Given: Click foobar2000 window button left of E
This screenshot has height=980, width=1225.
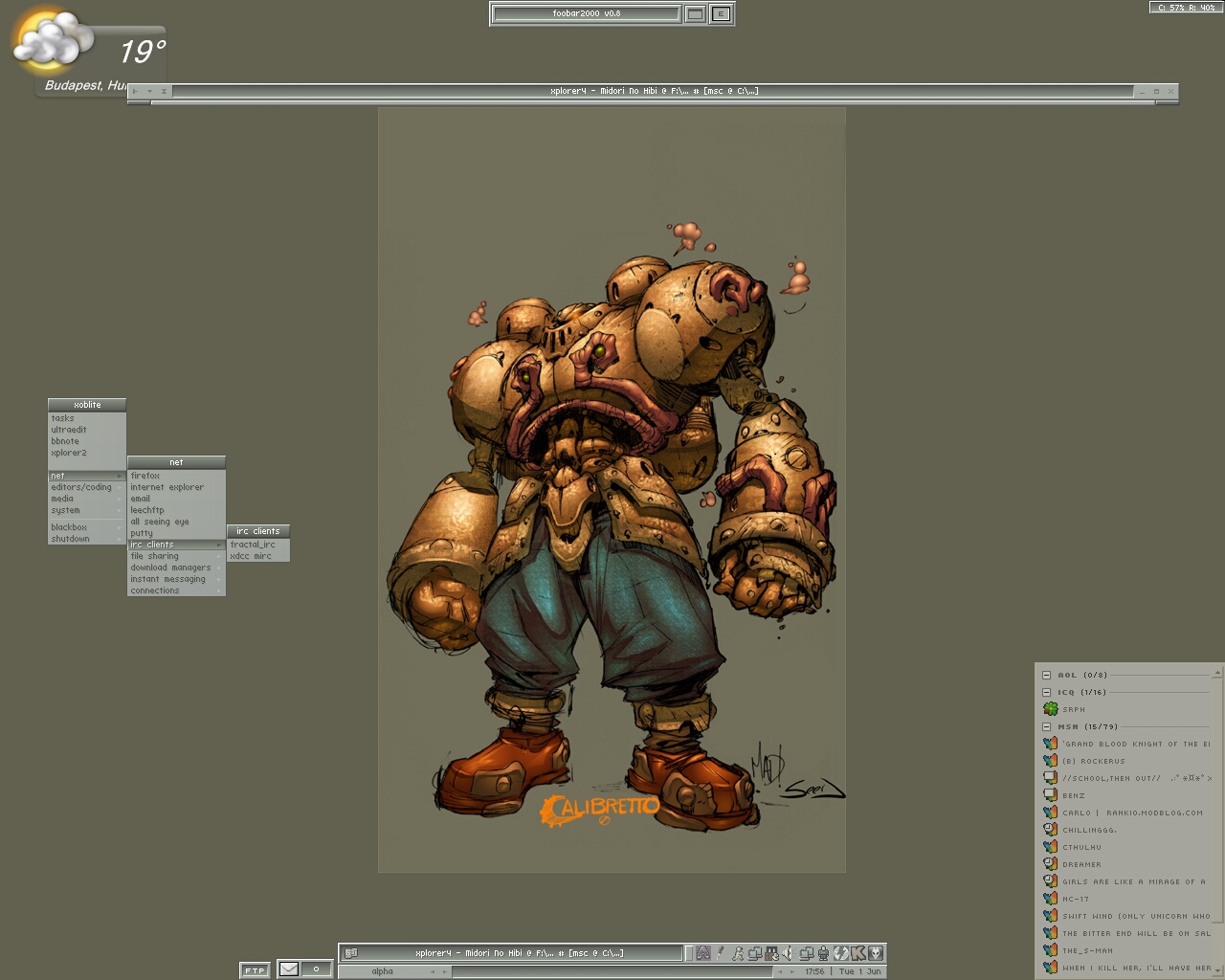Looking at the screenshot, I should click(x=696, y=13).
